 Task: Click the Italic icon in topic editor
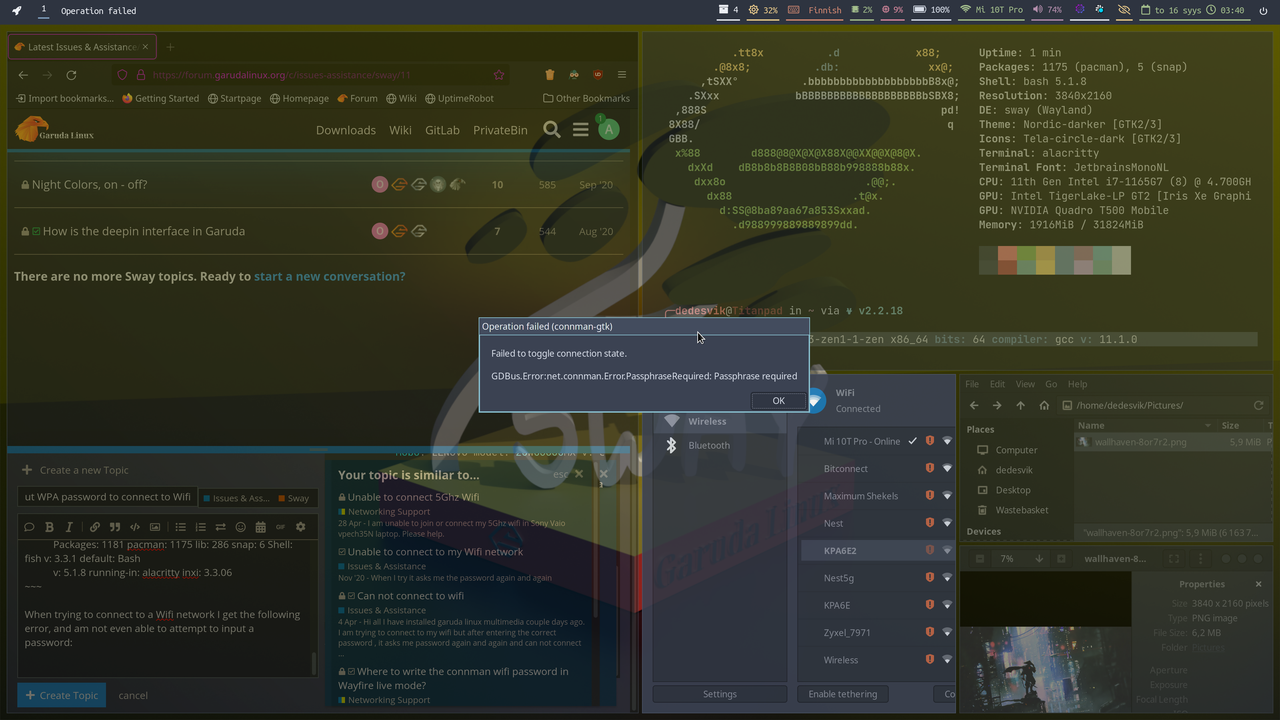[x=69, y=527]
